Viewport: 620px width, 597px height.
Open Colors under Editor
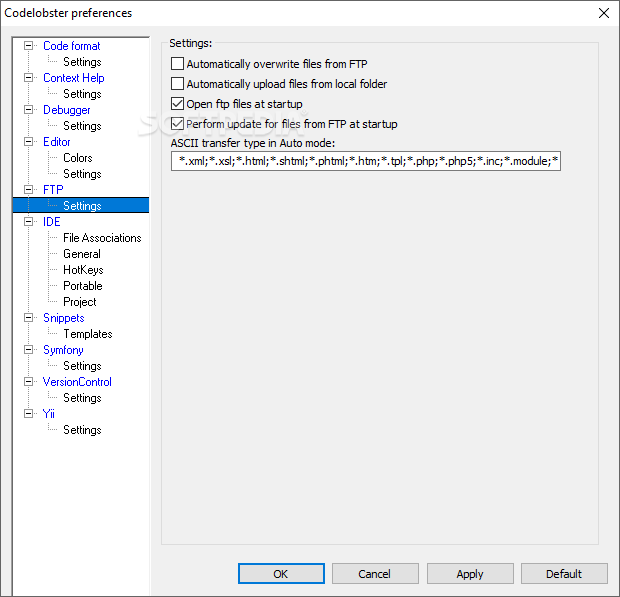click(78, 158)
